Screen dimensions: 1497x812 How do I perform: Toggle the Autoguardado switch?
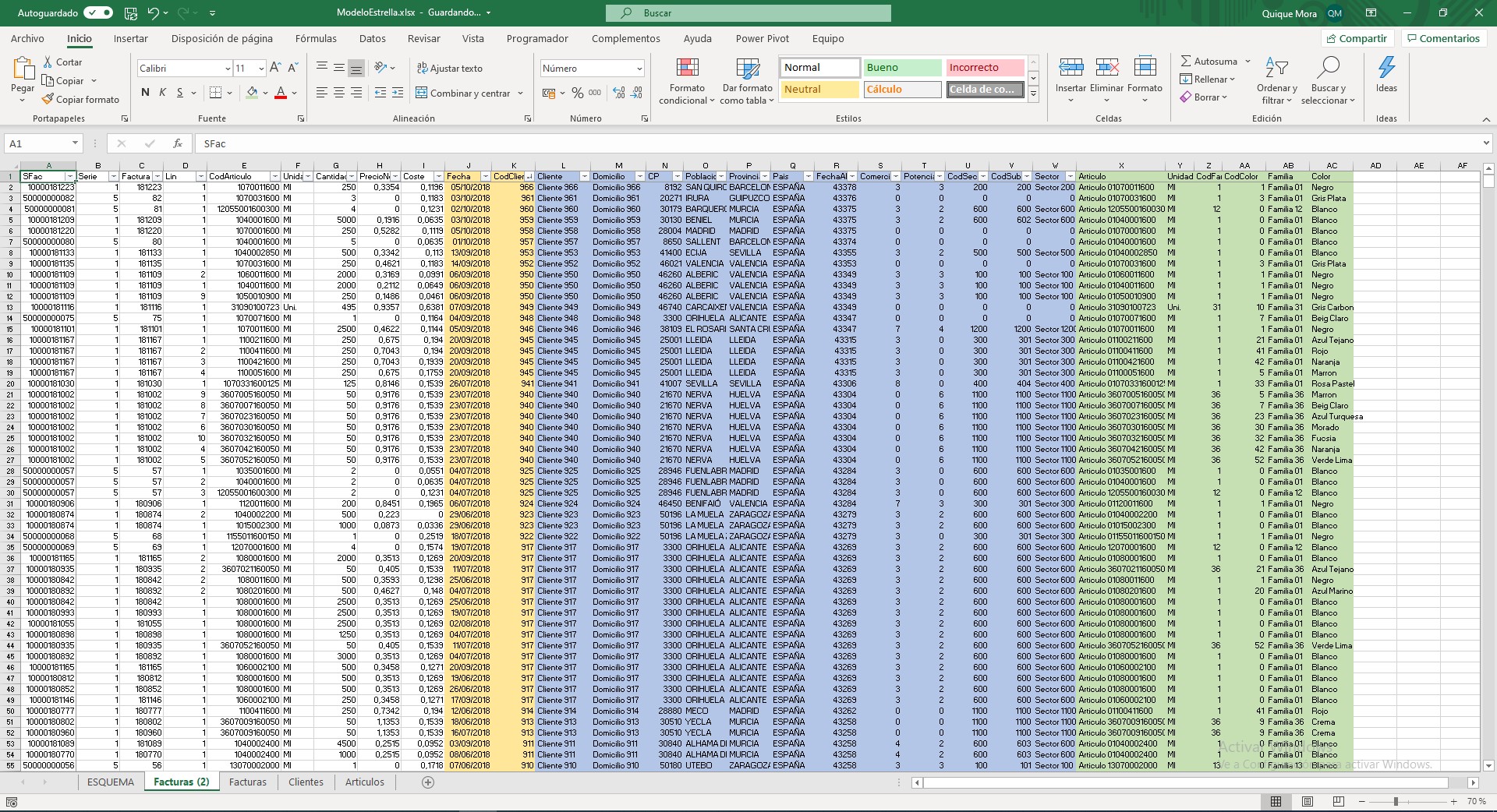coord(98,12)
